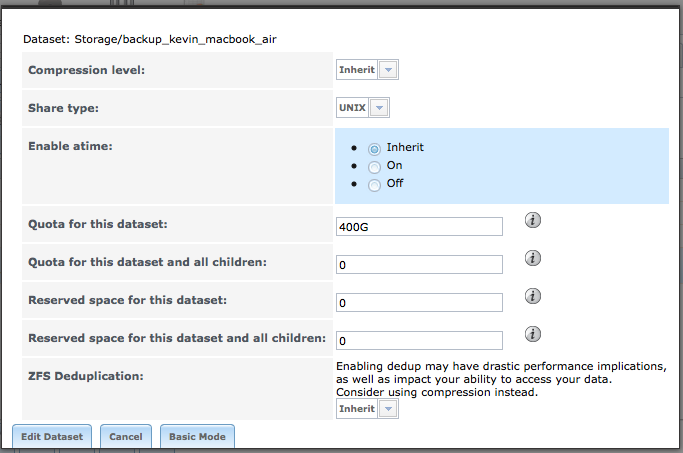The height and width of the screenshot is (453, 683).
Task: Select On for Enable atime
Action: [374, 167]
